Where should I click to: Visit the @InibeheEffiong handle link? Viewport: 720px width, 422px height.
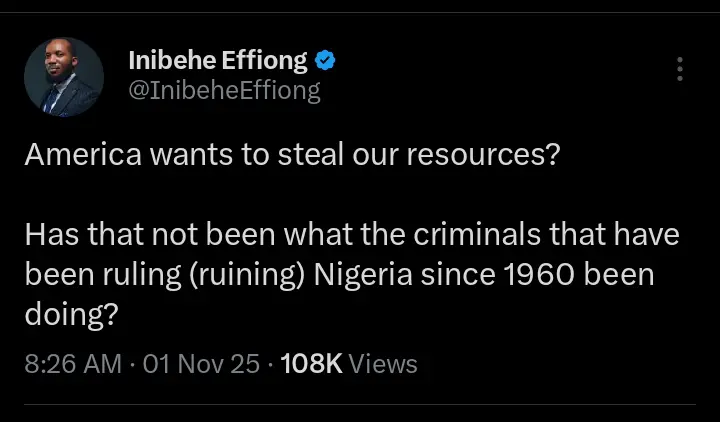[224, 91]
